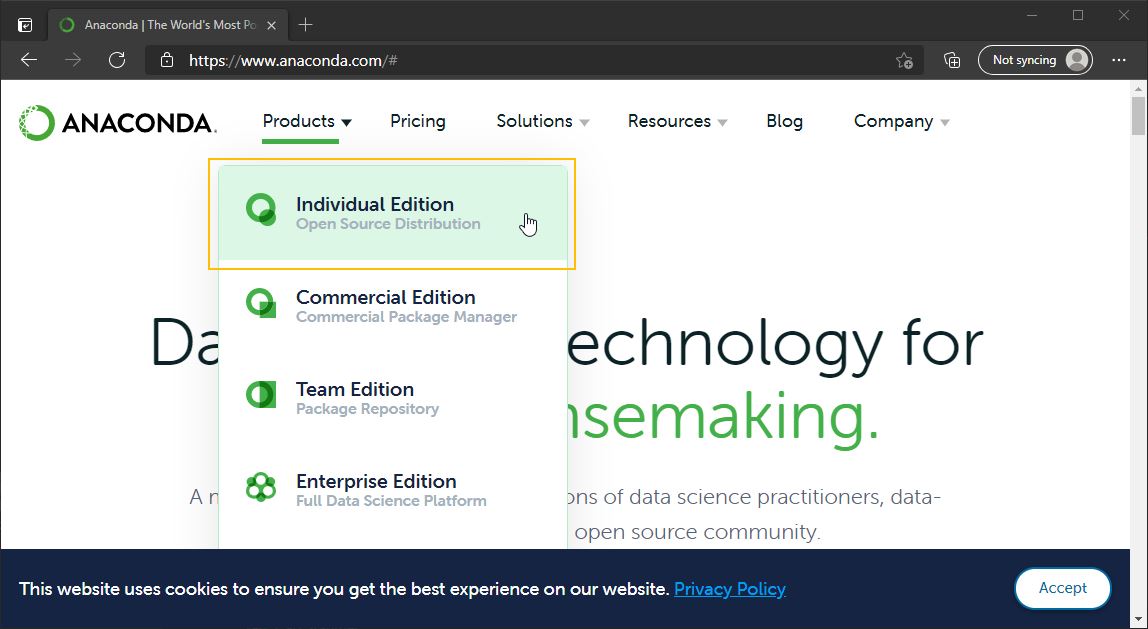The image size is (1148, 629).
Task: Accept the cookies notice
Action: pyautogui.click(x=1062, y=588)
